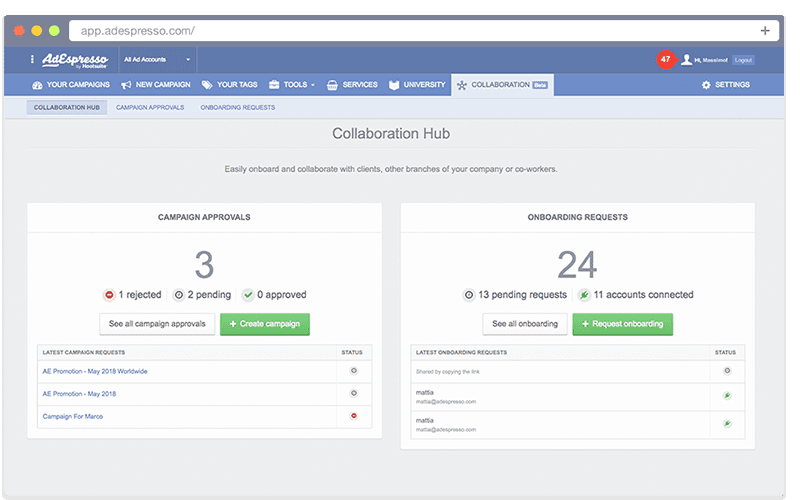Click the pending status icon in the shared link row
The image size is (800, 500).
(727, 370)
